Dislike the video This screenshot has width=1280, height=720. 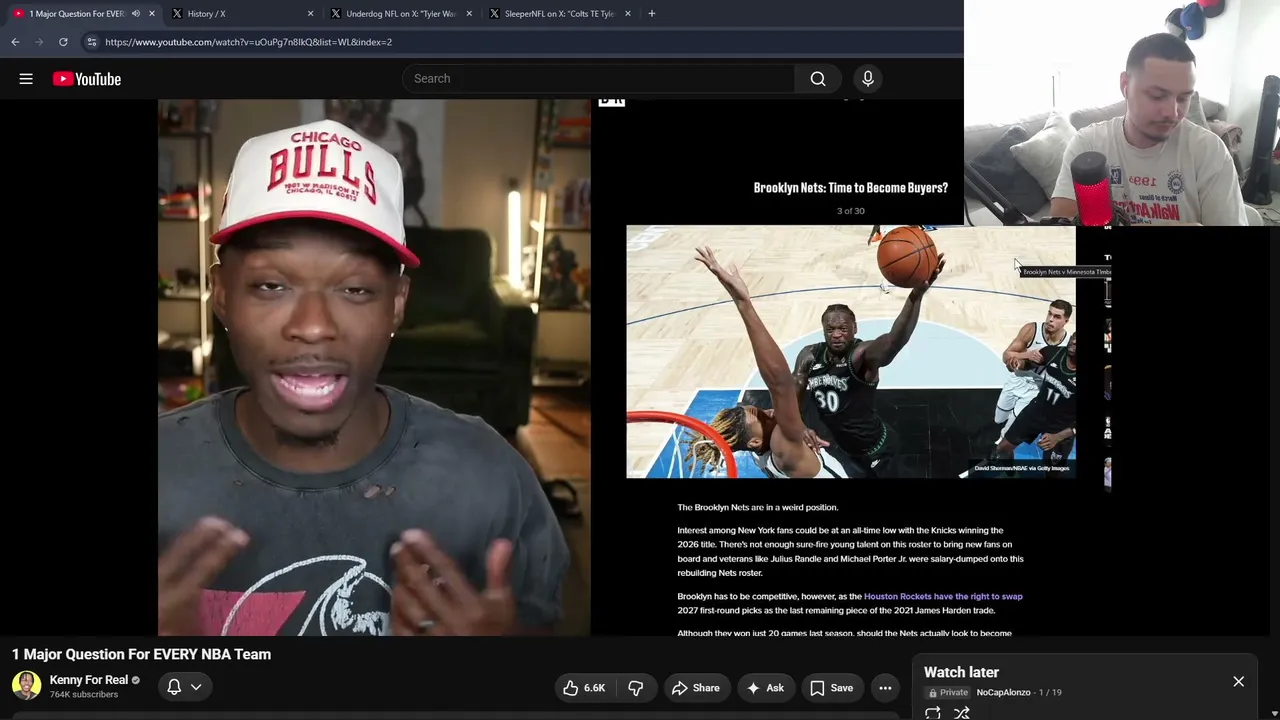636,688
